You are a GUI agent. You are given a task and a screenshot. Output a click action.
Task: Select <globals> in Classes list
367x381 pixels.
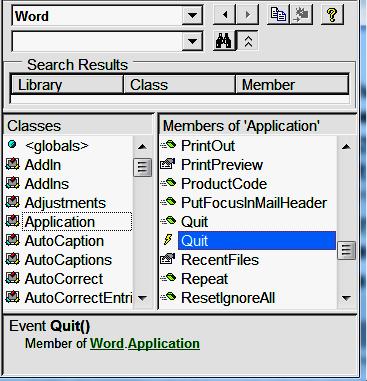pos(57,146)
